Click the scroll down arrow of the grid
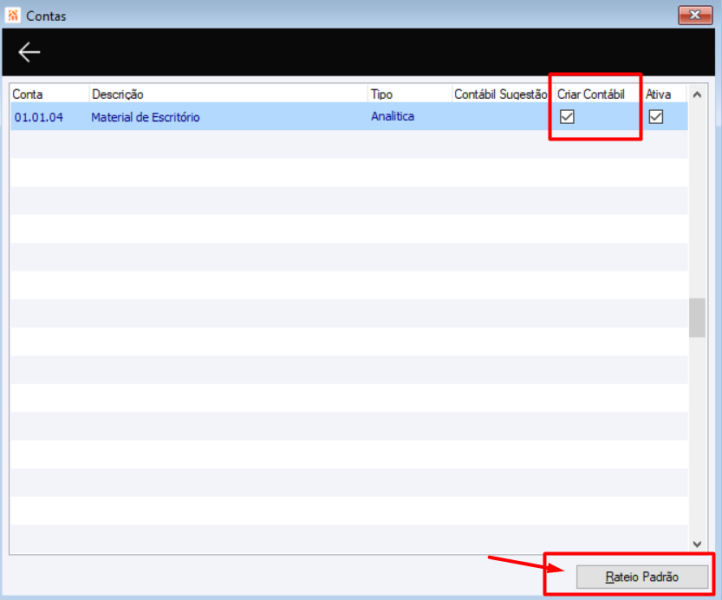This screenshot has height=600, width=722. point(697,544)
